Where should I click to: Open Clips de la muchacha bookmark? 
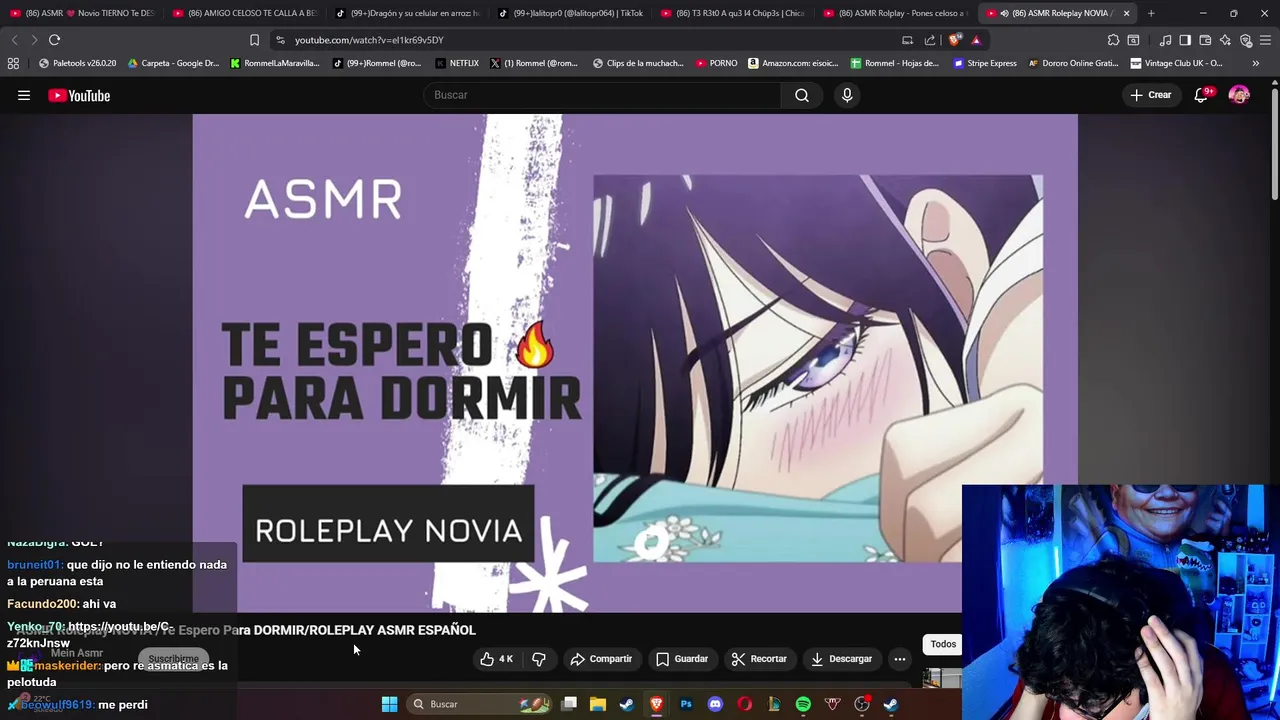click(638, 63)
